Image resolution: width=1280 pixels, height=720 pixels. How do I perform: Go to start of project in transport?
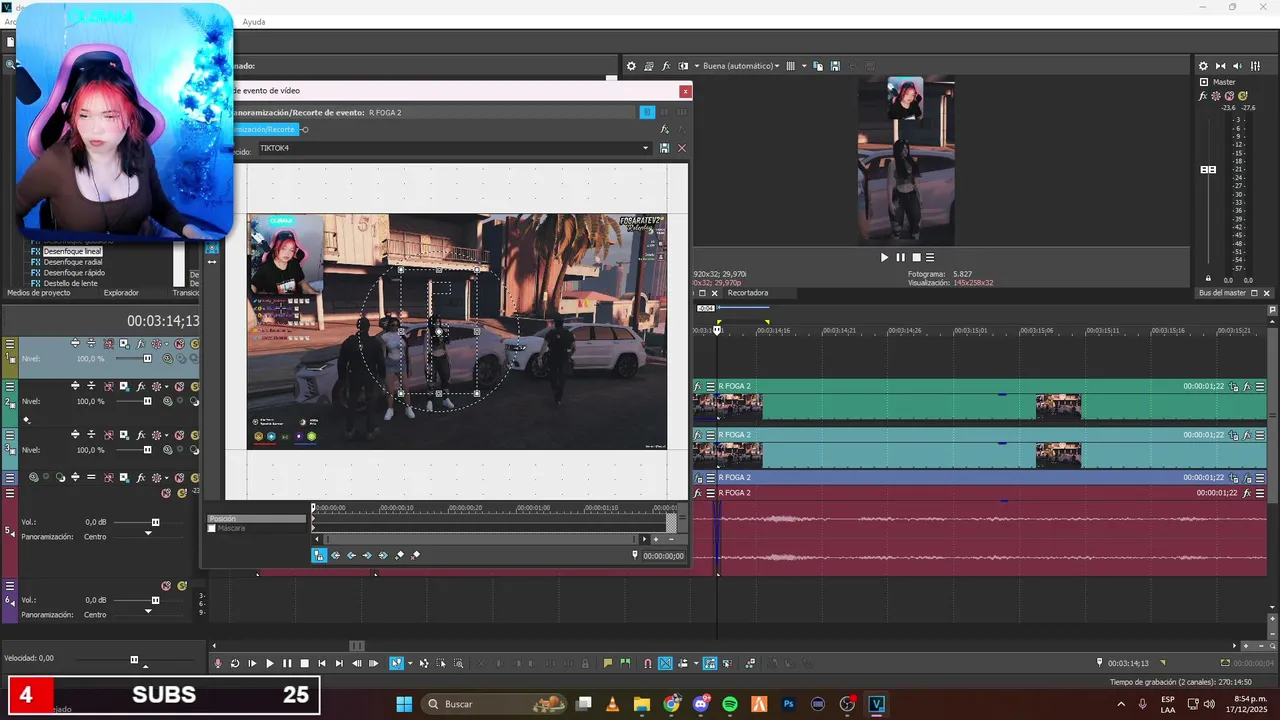(322, 663)
